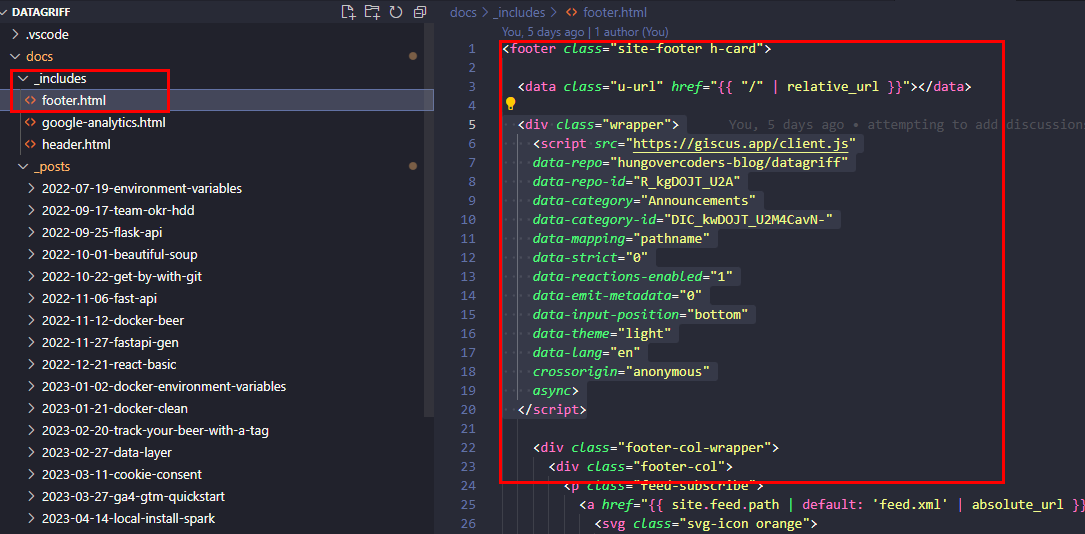1085x534 pixels.
Task: Click the _includes breadcrumb segment
Action: [519, 12]
